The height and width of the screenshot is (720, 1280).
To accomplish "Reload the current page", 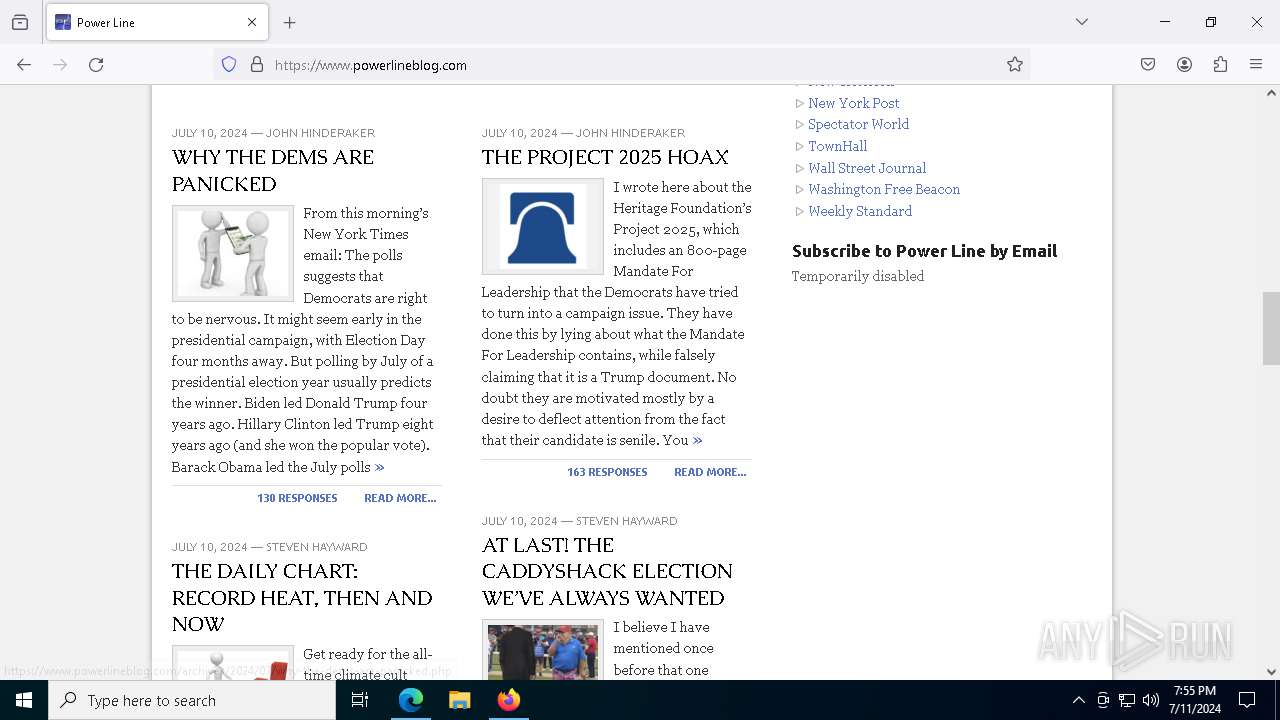I will [x=96, y=65].
